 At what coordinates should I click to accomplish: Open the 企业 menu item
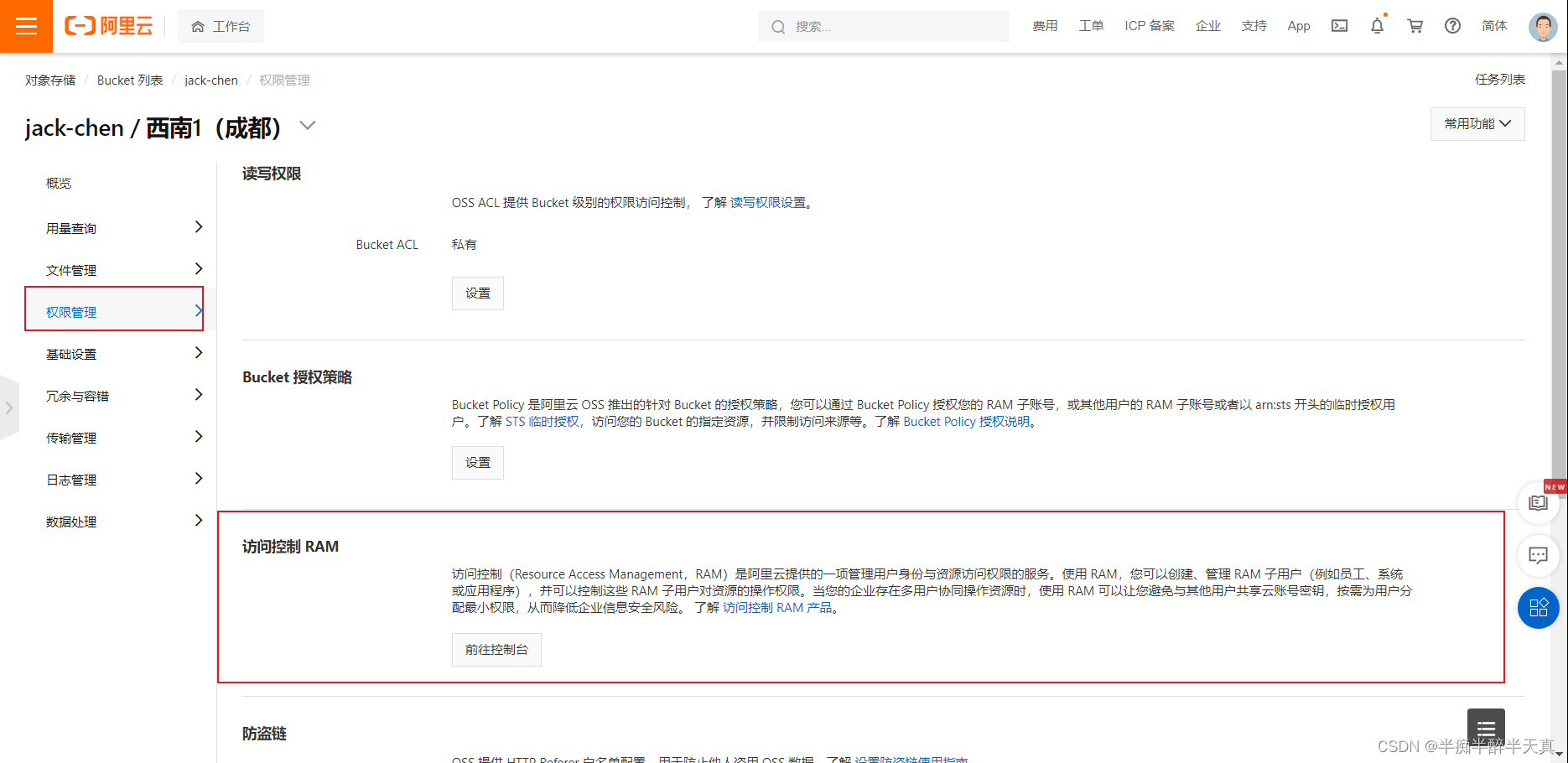[1208, 26]
